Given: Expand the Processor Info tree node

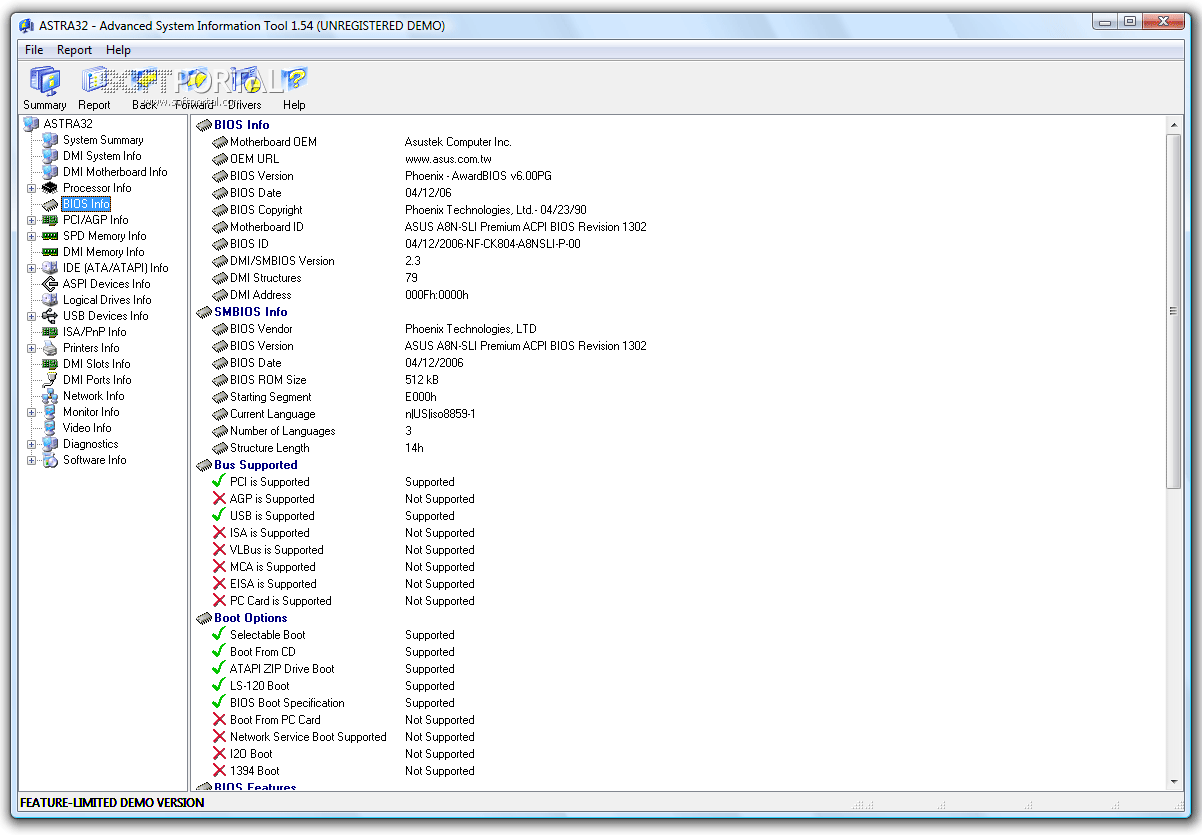Looking at the screenshot, I should coord(31,188).
